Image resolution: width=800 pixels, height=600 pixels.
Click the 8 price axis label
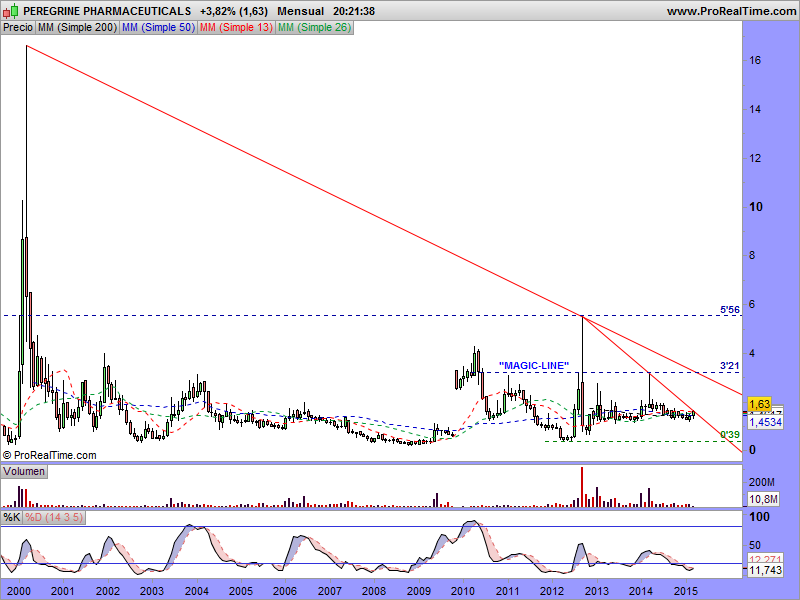(752, 256)
